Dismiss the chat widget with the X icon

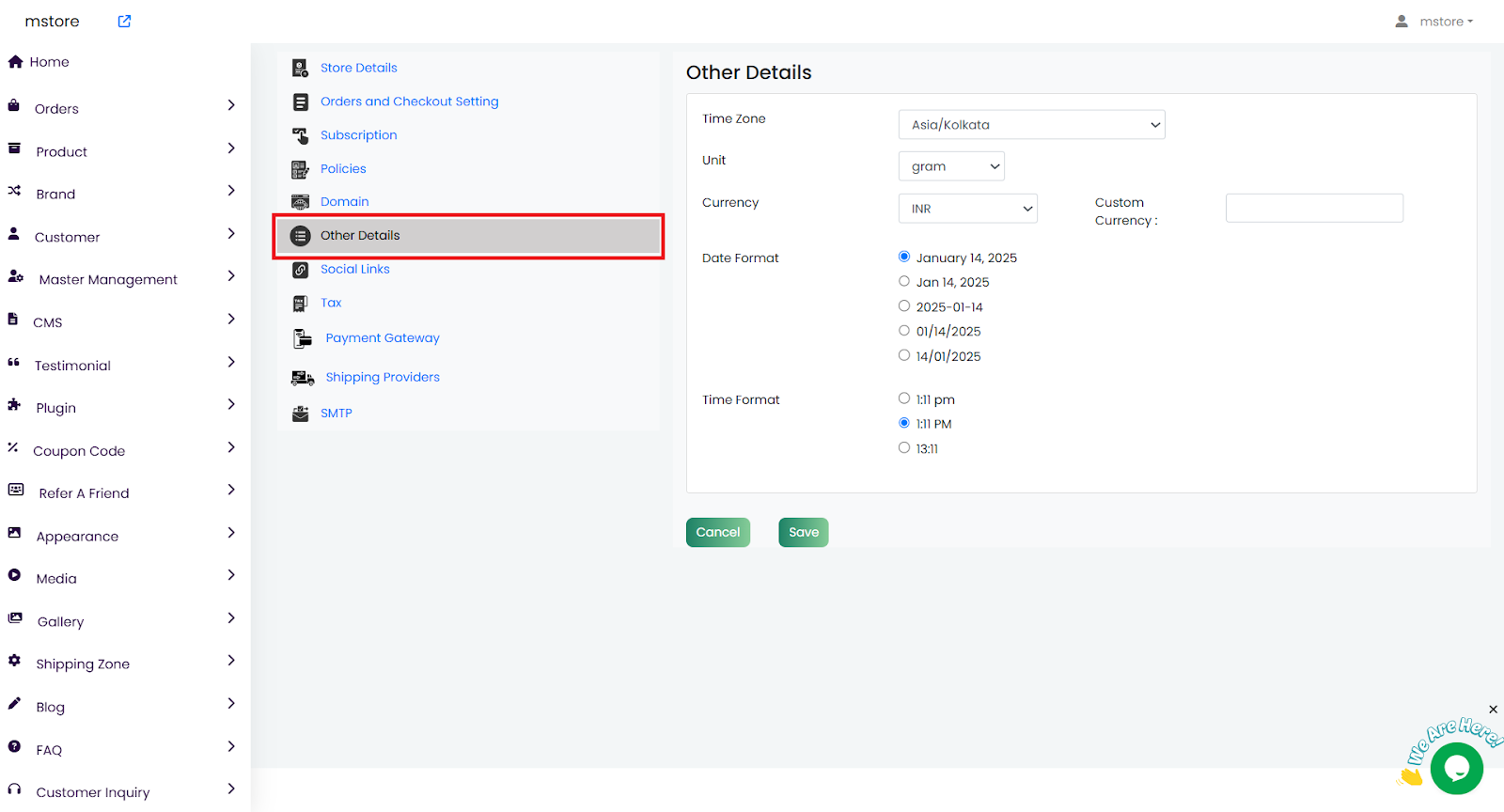coord(1493,710)
